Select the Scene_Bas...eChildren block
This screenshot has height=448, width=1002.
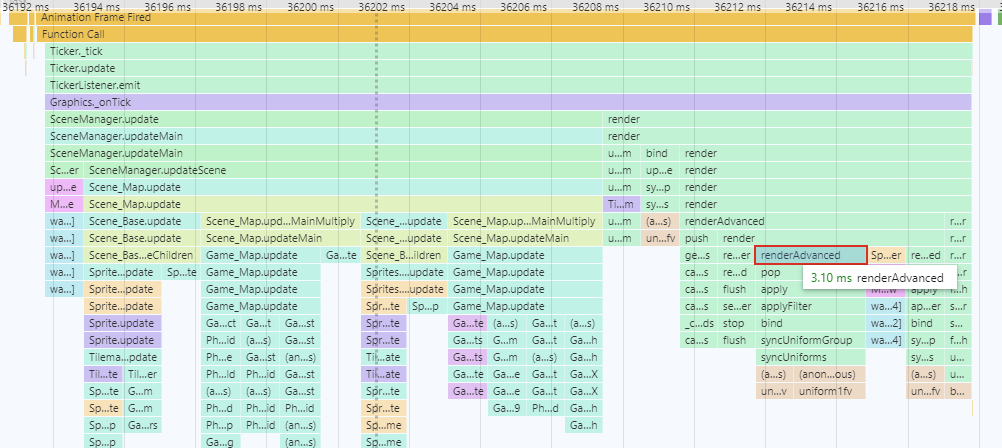coord(143,255)
